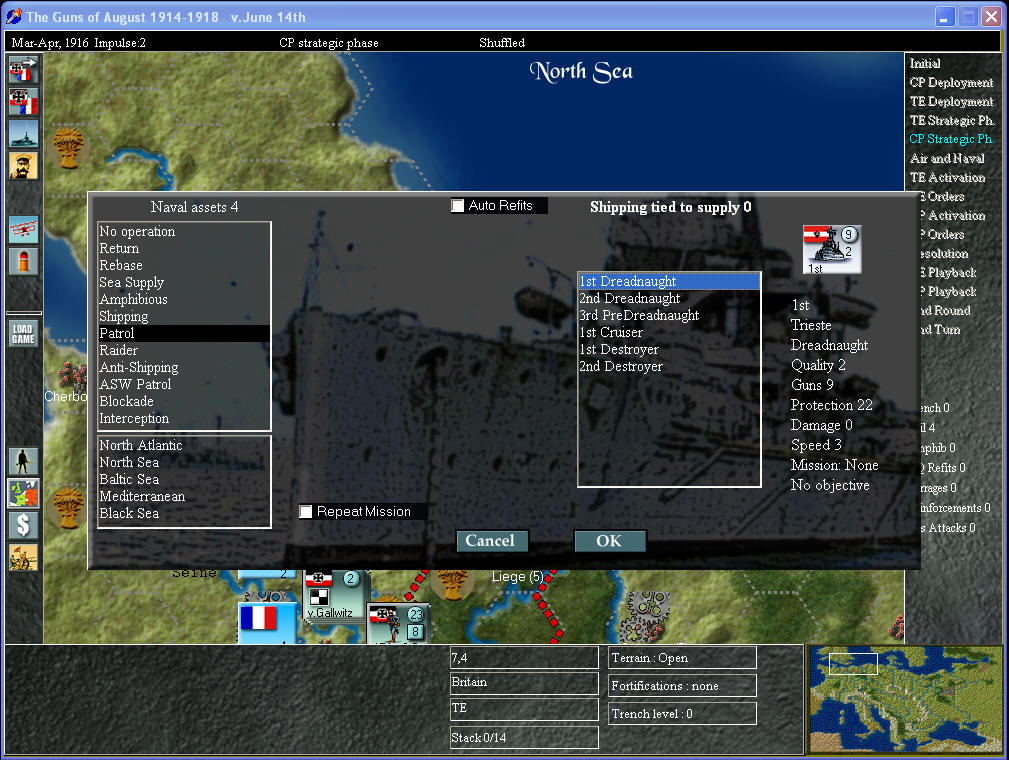Click the Cancel button
Screen dimensions: 1009x760
(492, 541)
